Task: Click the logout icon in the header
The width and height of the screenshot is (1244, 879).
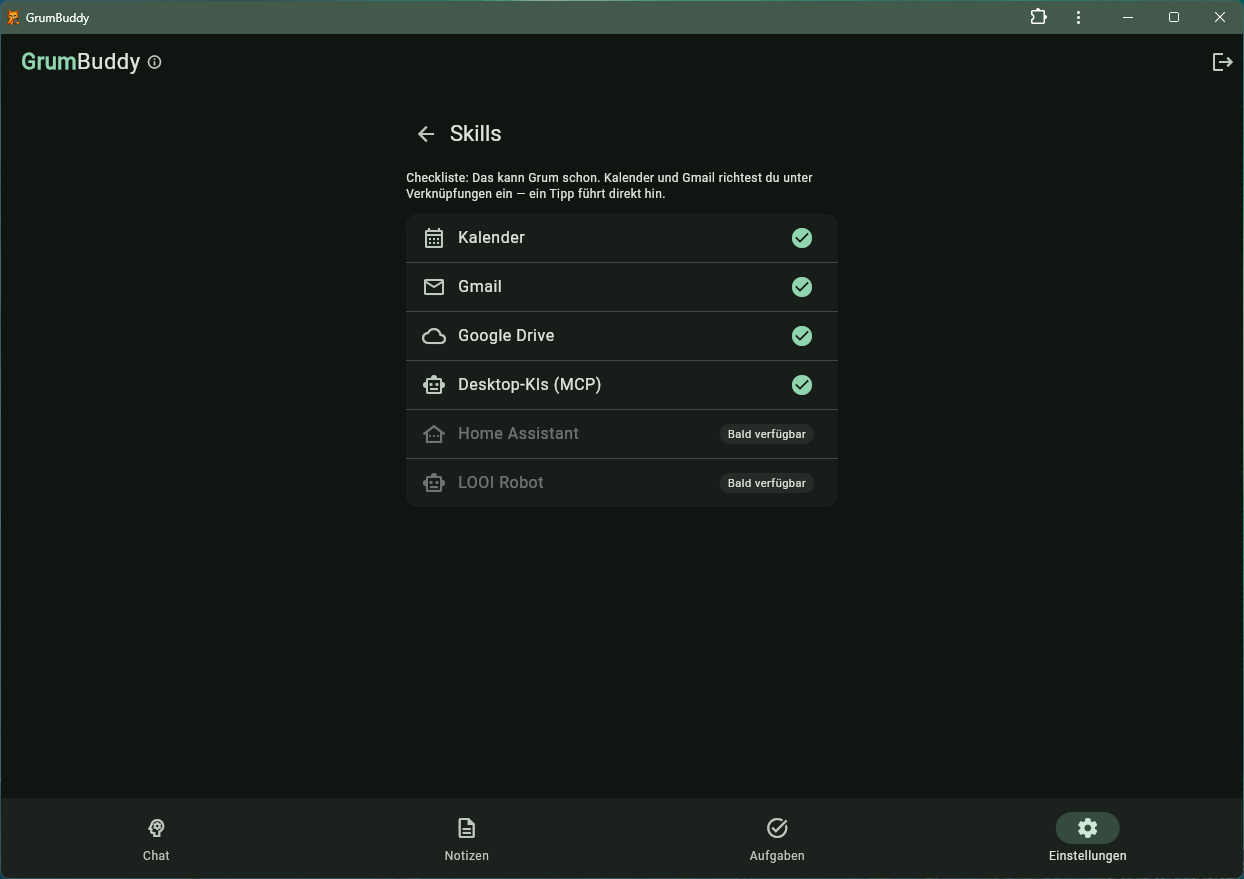Action: (1222, 62)
